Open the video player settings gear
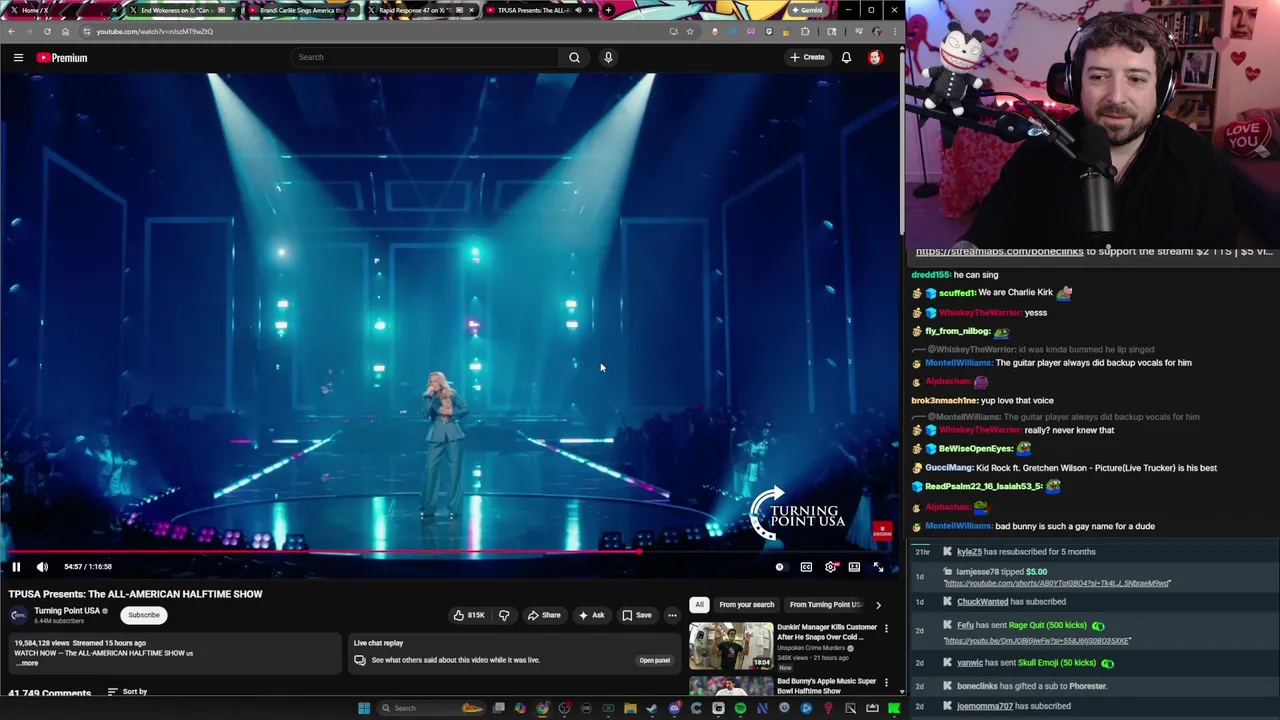 (830, 567)
